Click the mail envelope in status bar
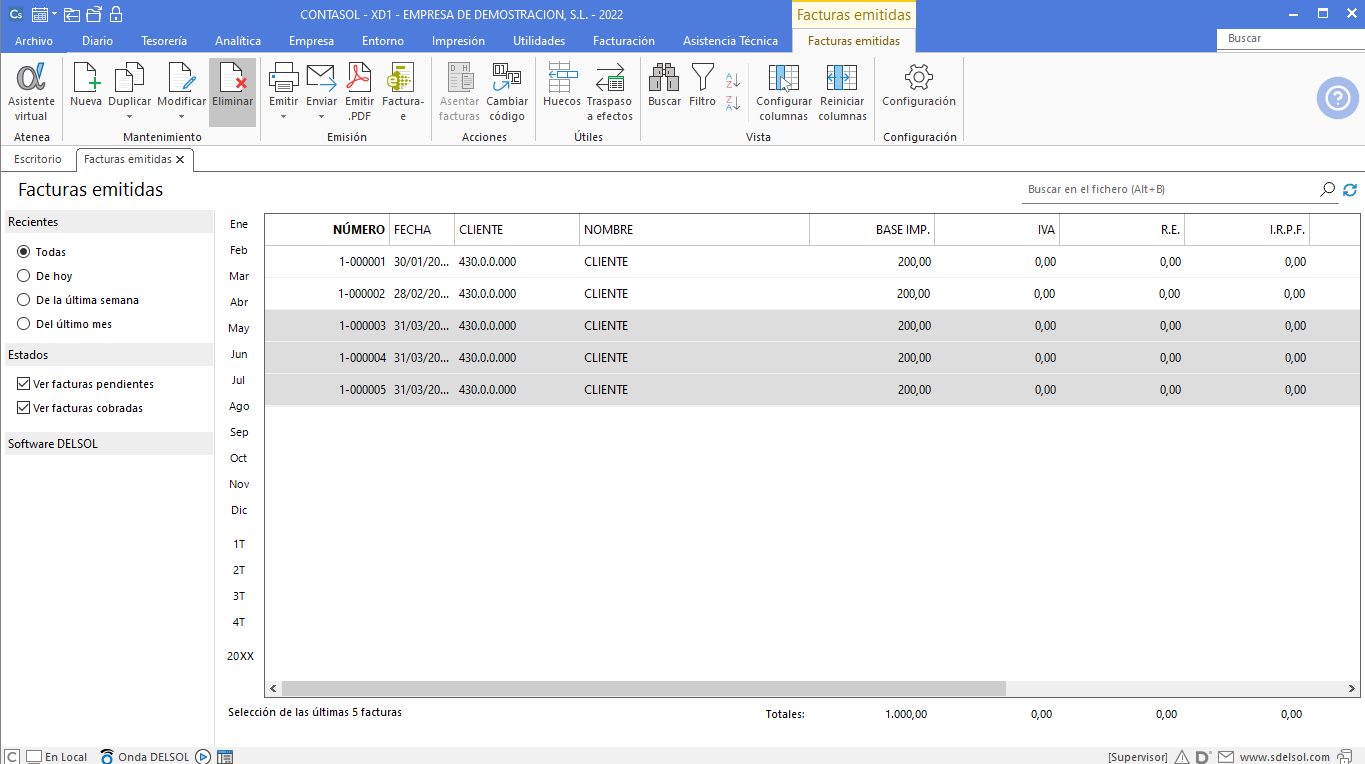The height and width of the screenshot is (764, 1365). tap(1226, 757)
